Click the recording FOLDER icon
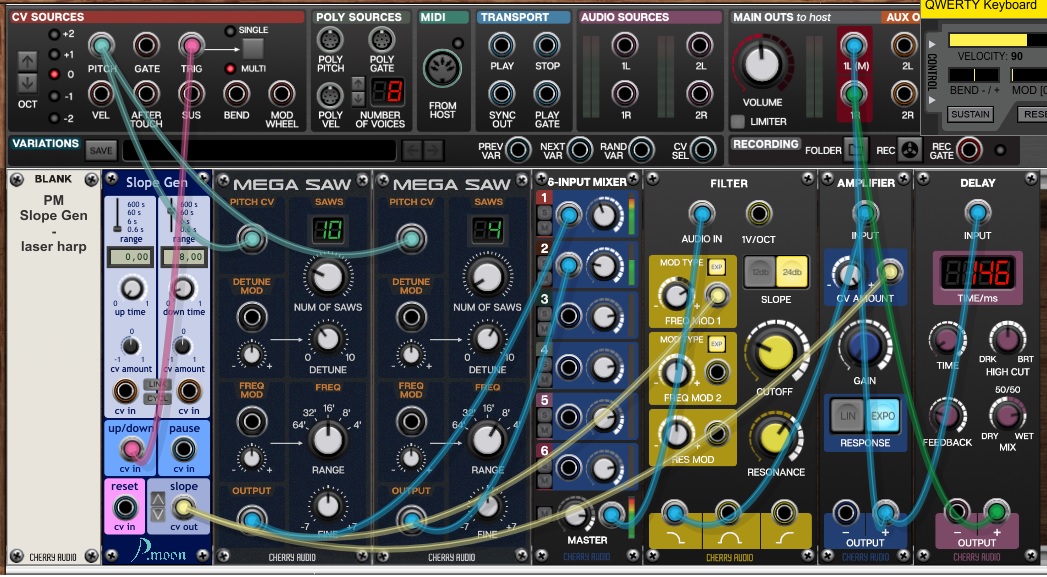 pos(851,150)
